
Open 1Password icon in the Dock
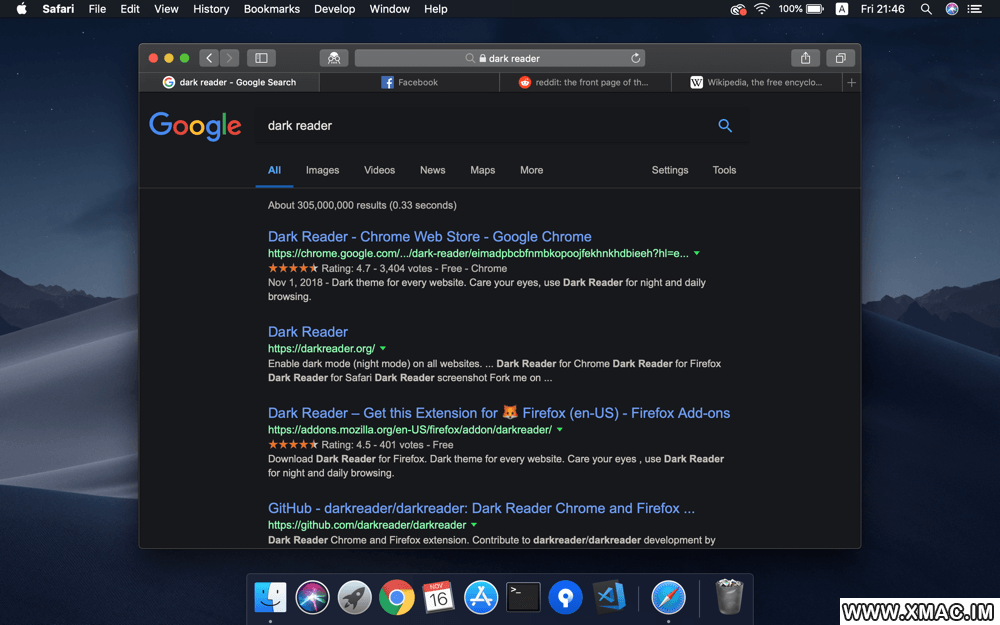(566, 598)
